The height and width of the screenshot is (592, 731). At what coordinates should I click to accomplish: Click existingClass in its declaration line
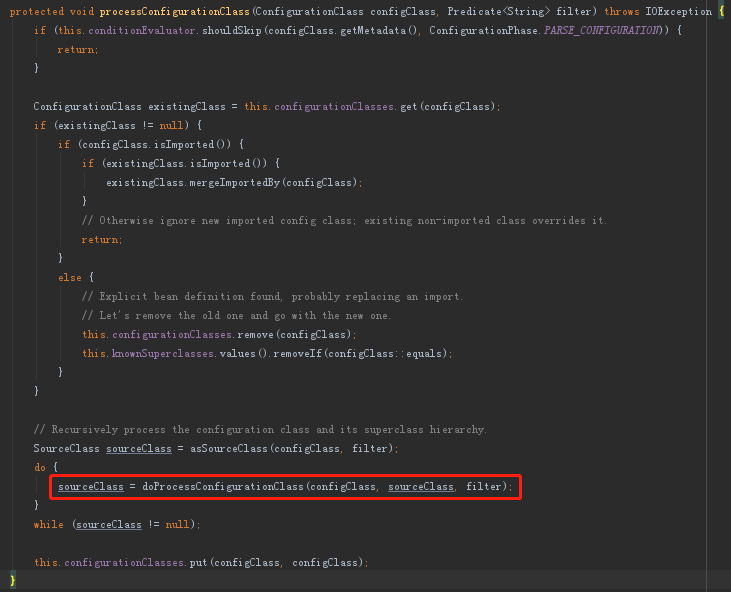[186, 106]
